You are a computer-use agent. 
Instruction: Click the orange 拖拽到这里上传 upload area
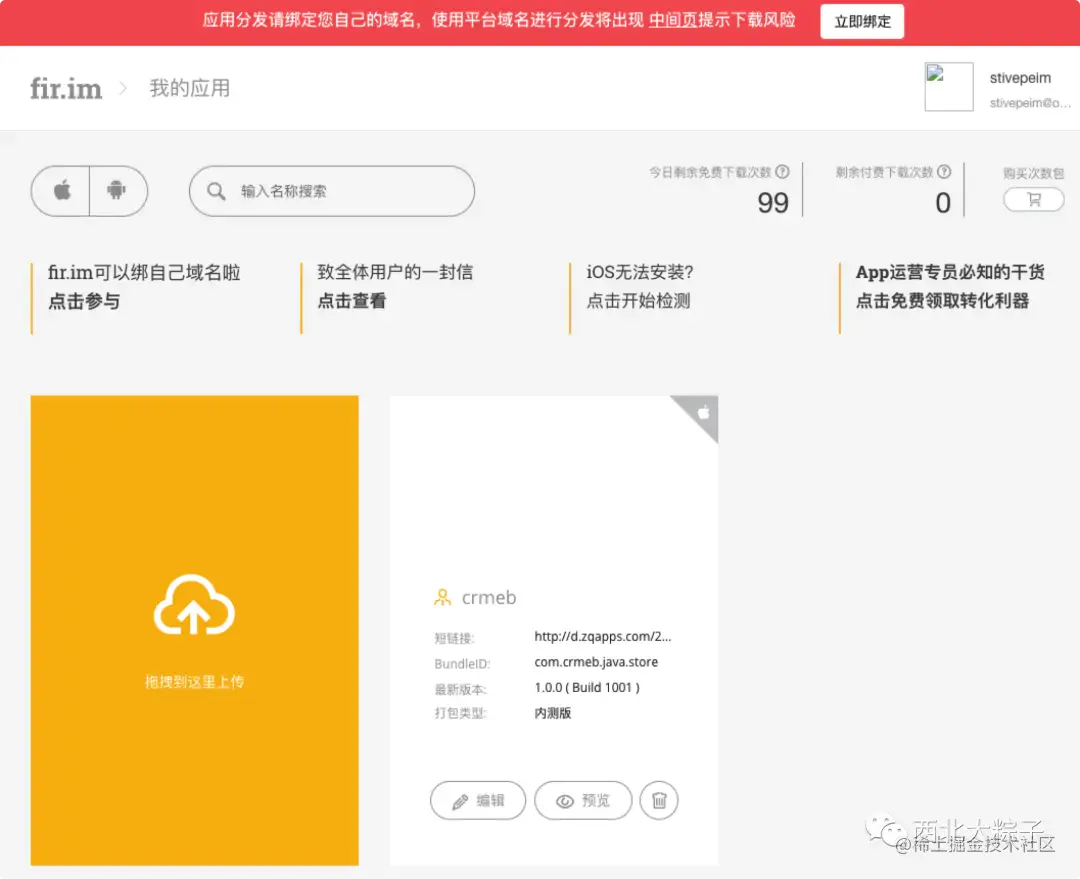pyautogui.click(x=194, y=630)
